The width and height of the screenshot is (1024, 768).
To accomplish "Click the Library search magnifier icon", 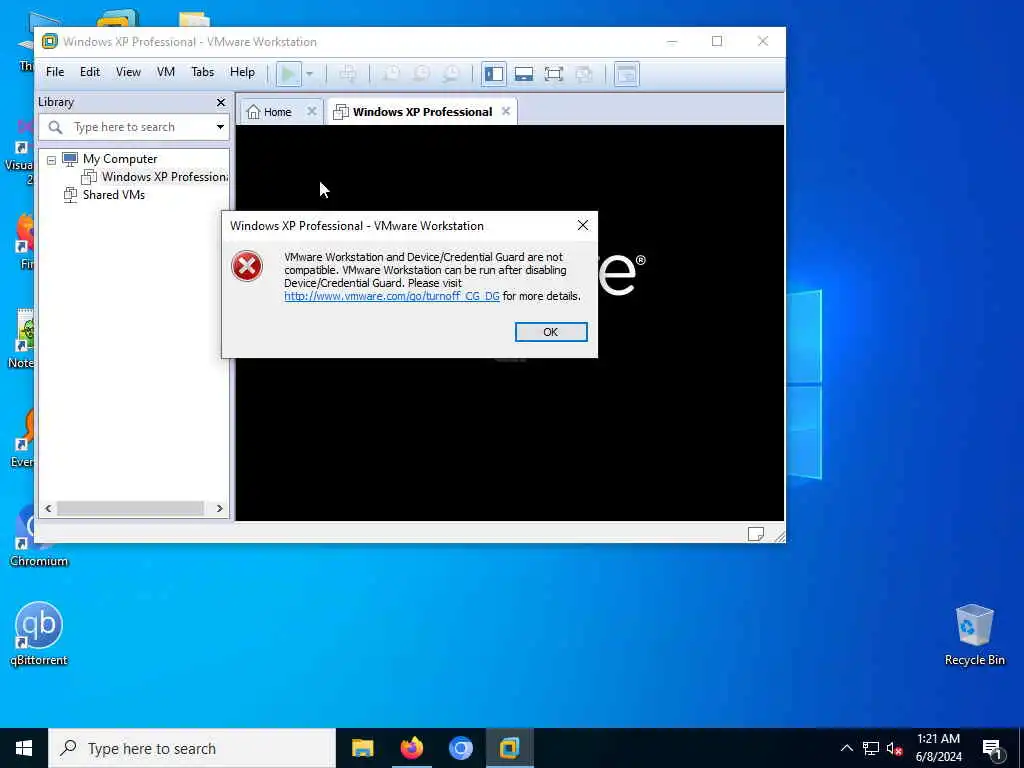I will (56, 127).
